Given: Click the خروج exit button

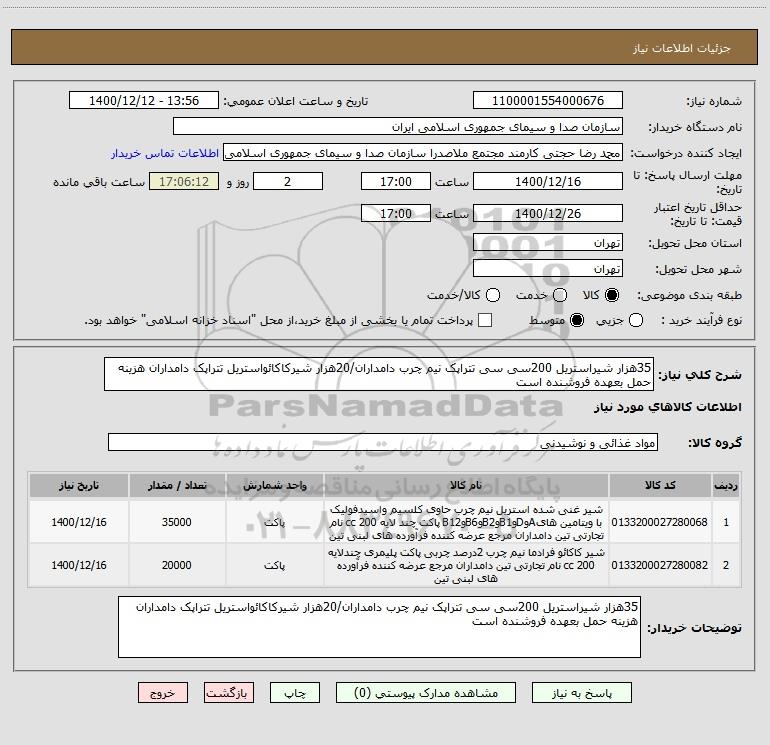Looking at the screenshot, I should click(x=163, y=692).
